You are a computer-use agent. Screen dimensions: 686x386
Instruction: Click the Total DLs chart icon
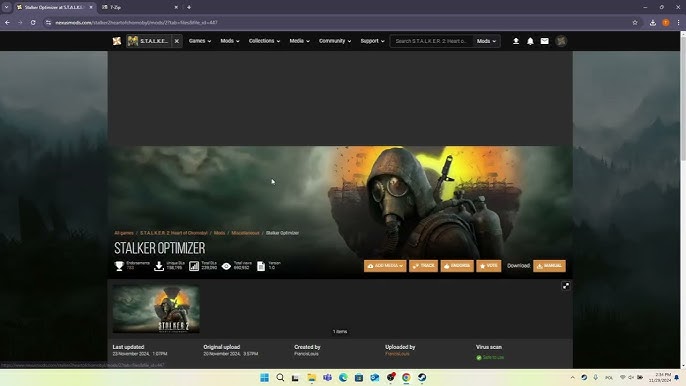point(194,266)
